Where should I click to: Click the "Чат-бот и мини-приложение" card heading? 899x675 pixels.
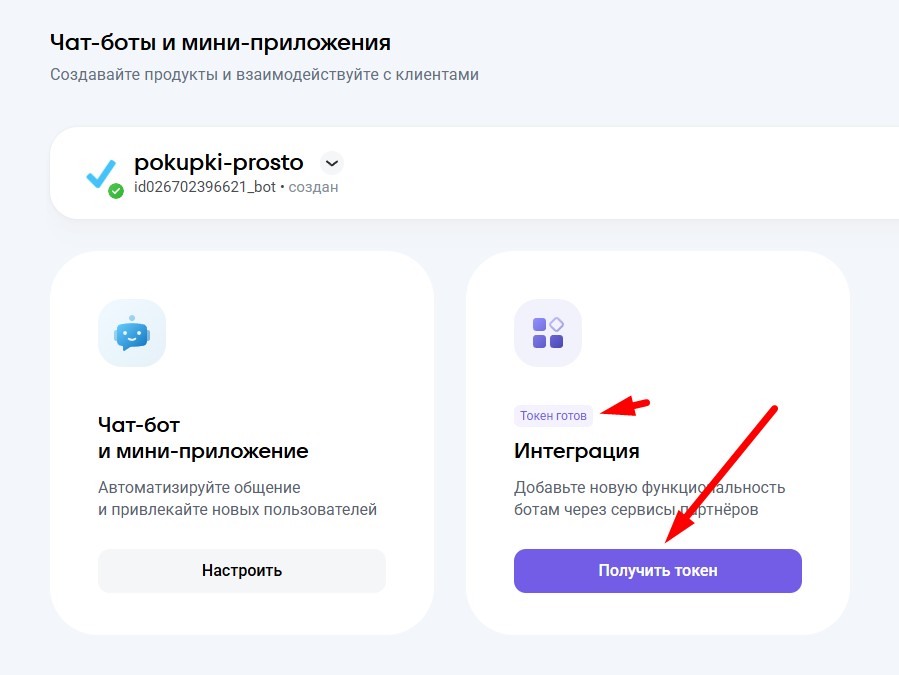[x=203, y=438]
